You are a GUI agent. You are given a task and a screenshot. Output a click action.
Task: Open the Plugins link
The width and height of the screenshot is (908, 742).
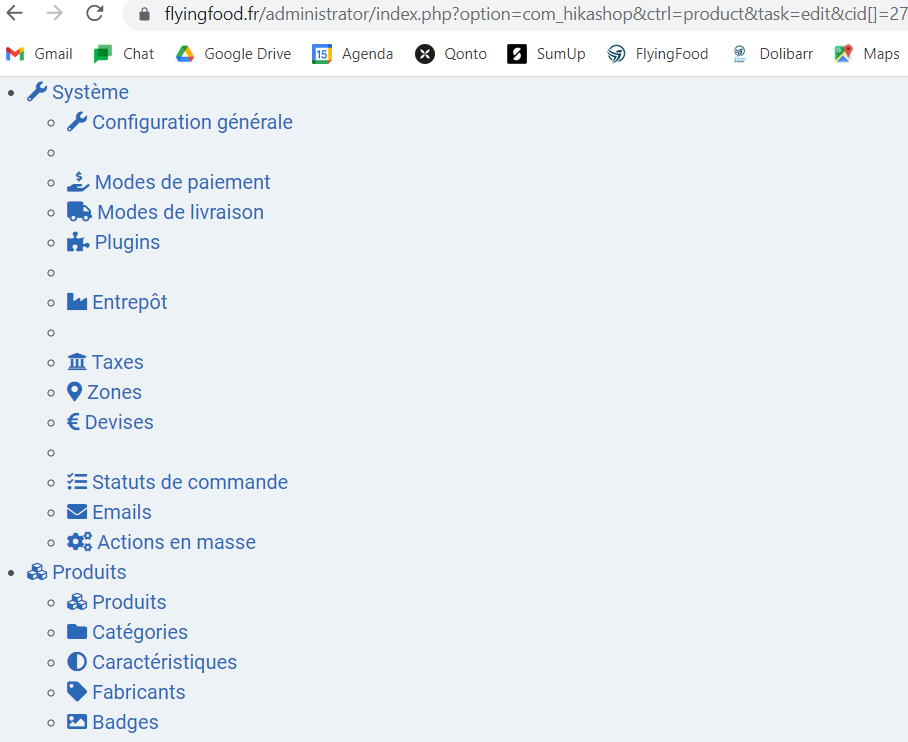[x=127, y=242]
